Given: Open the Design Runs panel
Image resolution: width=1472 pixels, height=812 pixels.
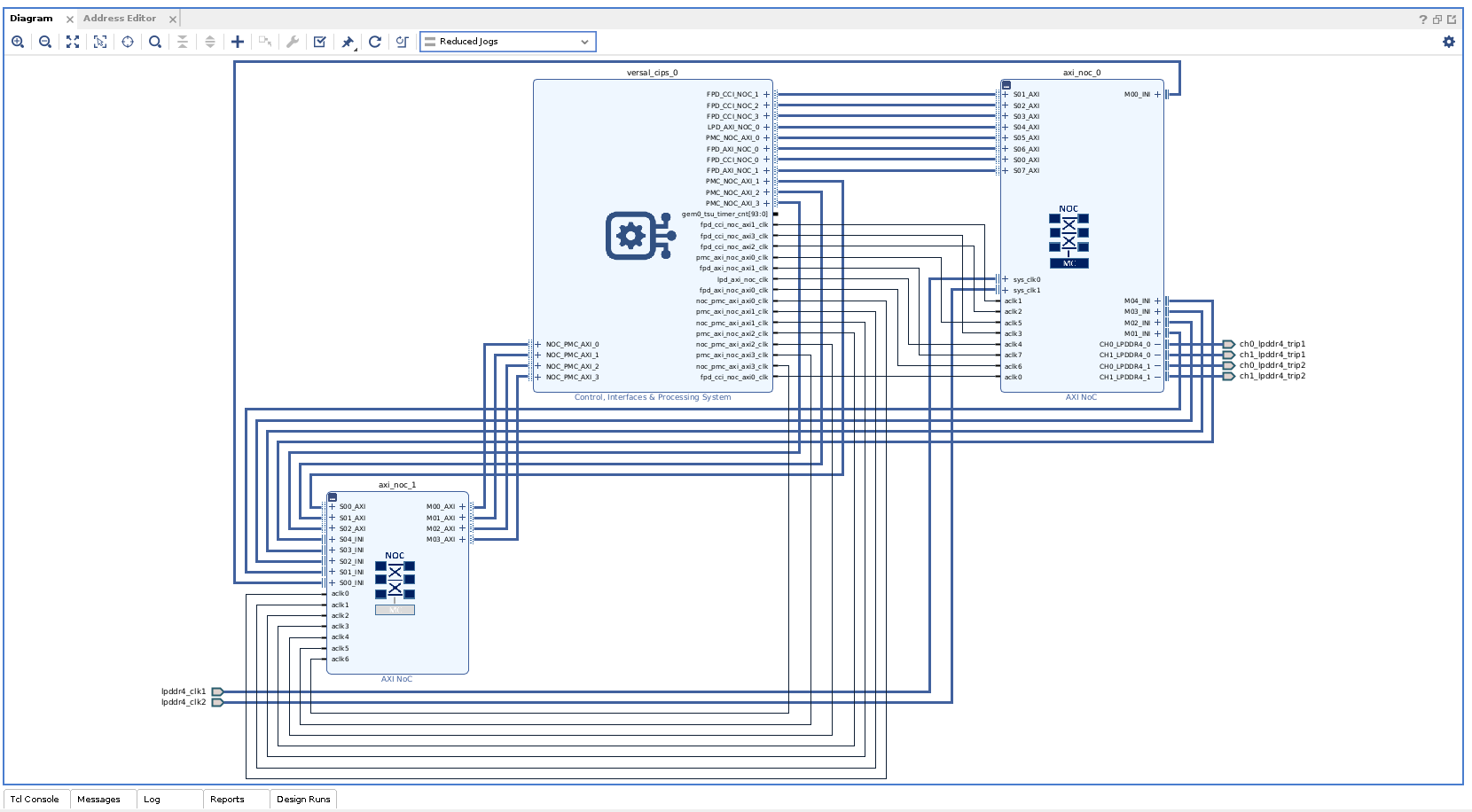Looking at the screenshot, I should click(x=303, y=799).
